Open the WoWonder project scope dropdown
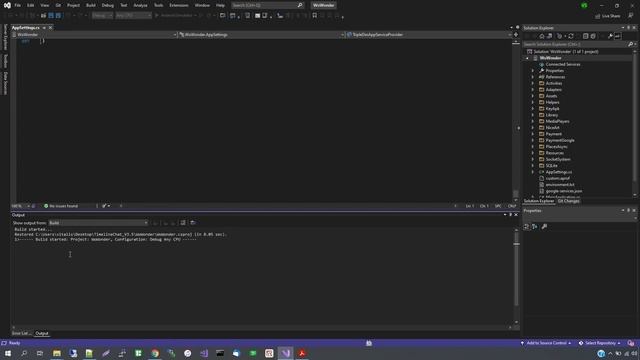640x360 pixels. coord(95,35)
